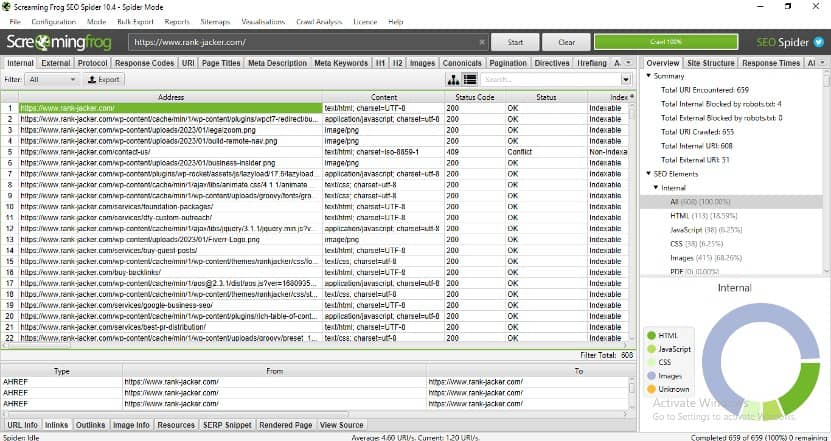Open the Help menu
Viewport: 831px width, 441px height.
pos(395,22)
